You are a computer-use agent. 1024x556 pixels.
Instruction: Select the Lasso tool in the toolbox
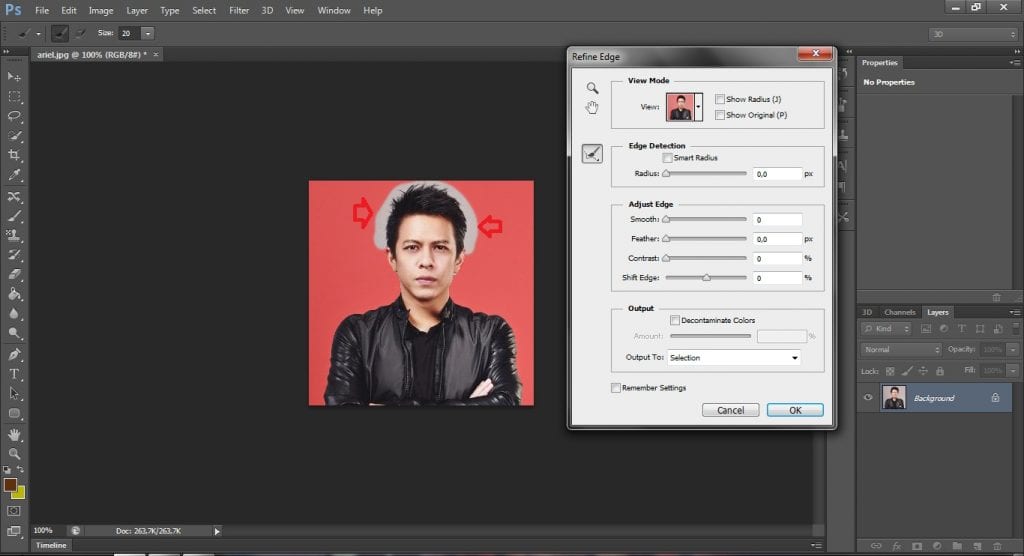tap(15, 116)
